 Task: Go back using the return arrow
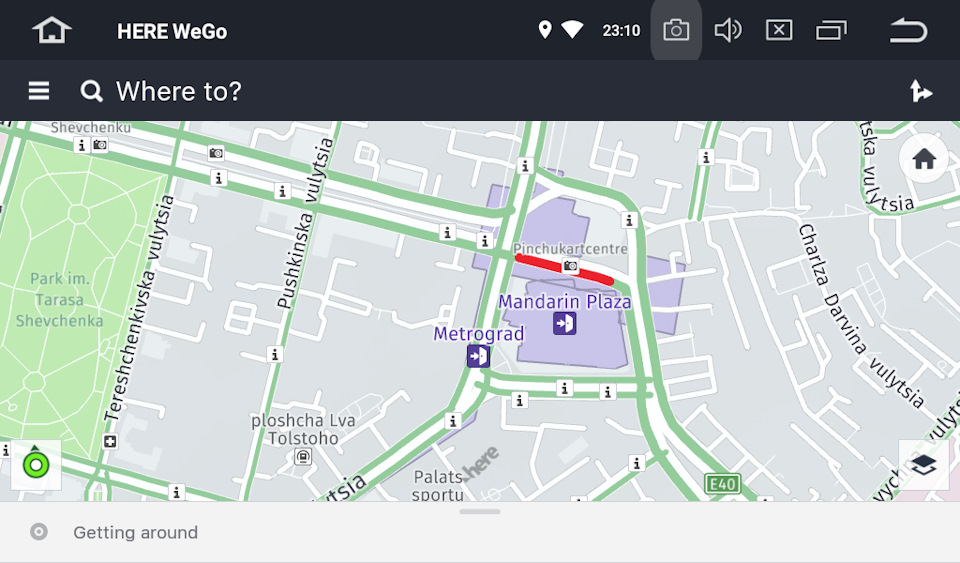909,30
